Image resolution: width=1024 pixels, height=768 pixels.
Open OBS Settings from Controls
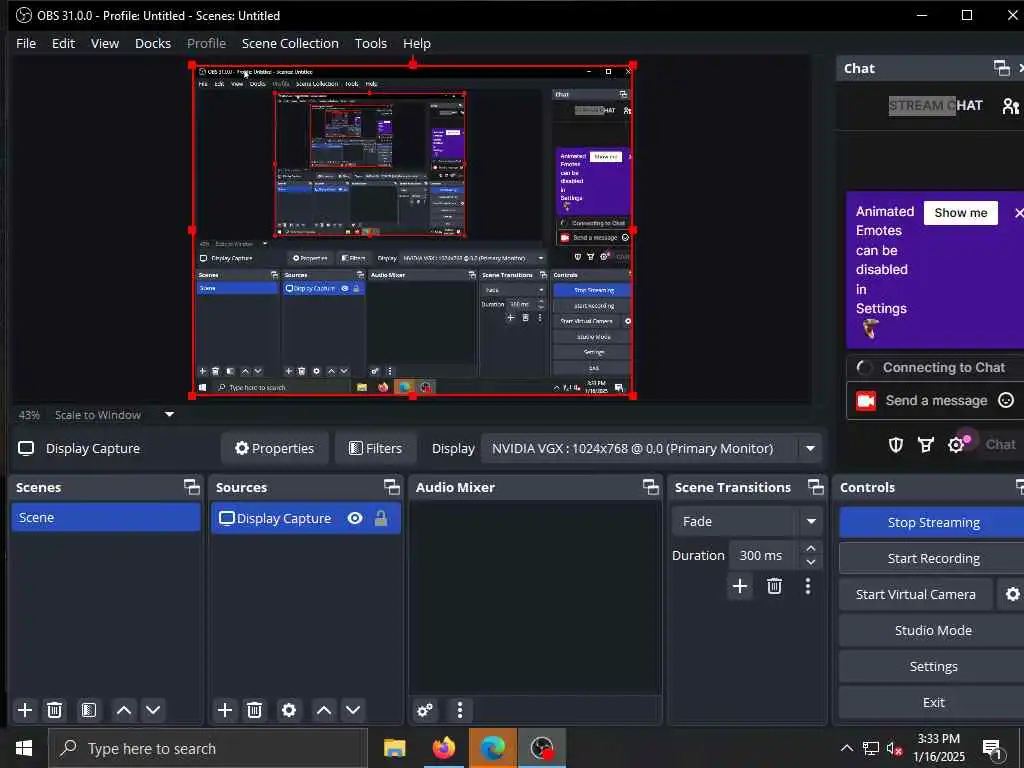pos(933,666)
